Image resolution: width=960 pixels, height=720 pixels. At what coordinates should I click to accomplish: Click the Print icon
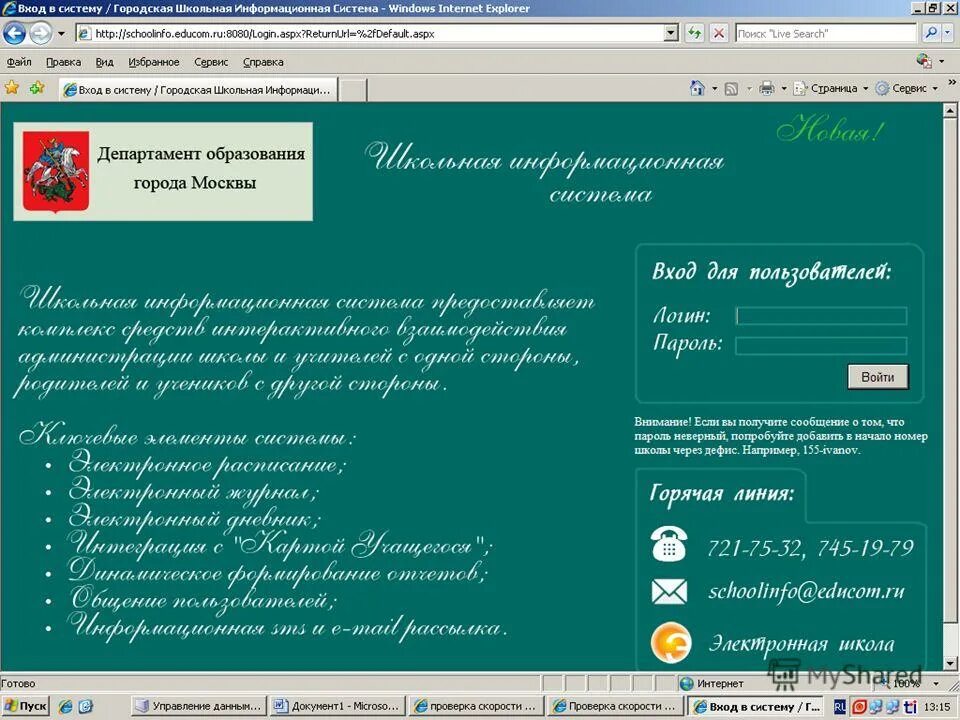pos(767,88)
